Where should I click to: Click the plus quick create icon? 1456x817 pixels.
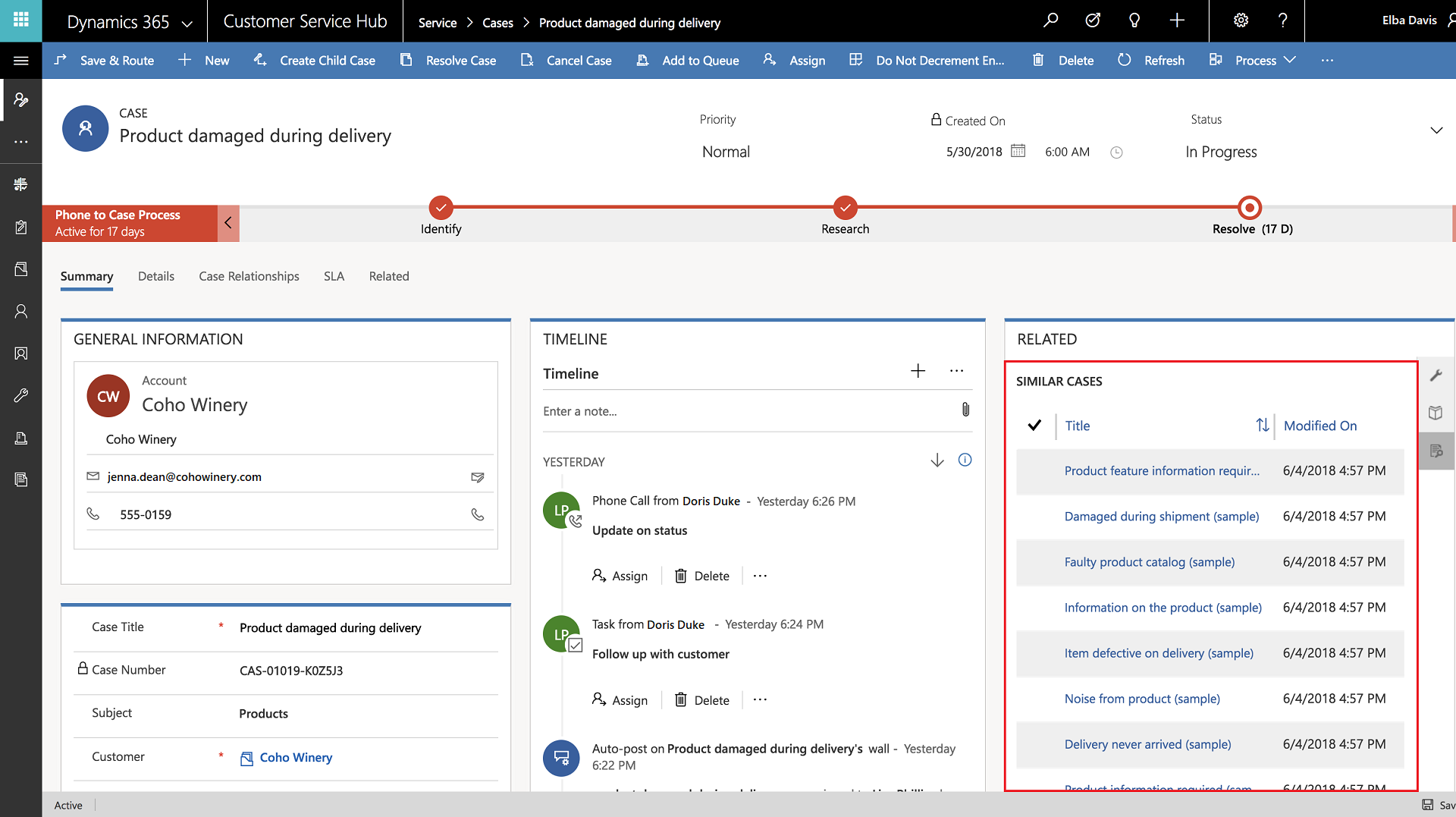[x=1177, y=20]
